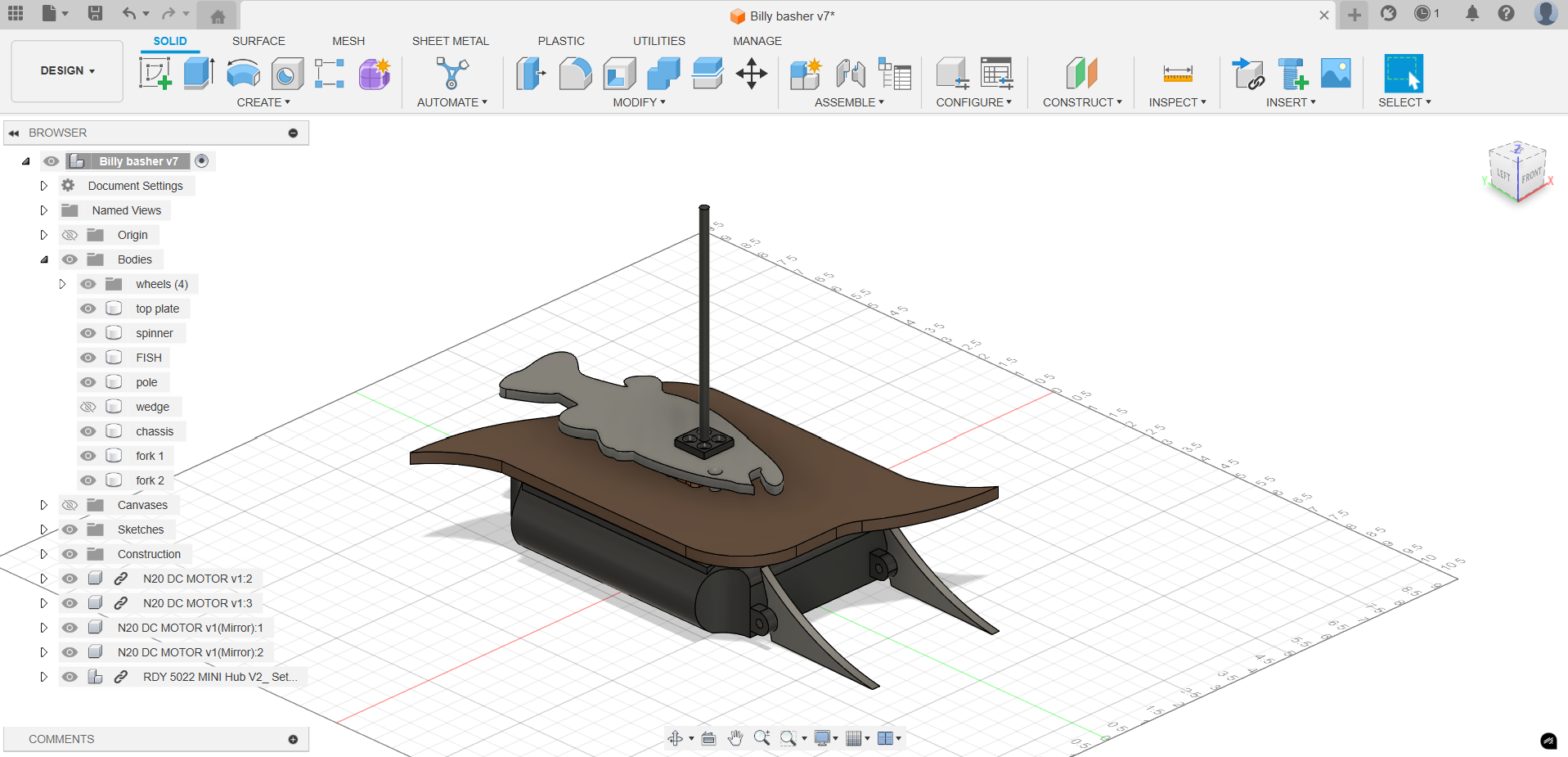Switch to the SHEET METAL tab
The height and width of the screenshot is (757, 1568).
(x=451, y=41)
